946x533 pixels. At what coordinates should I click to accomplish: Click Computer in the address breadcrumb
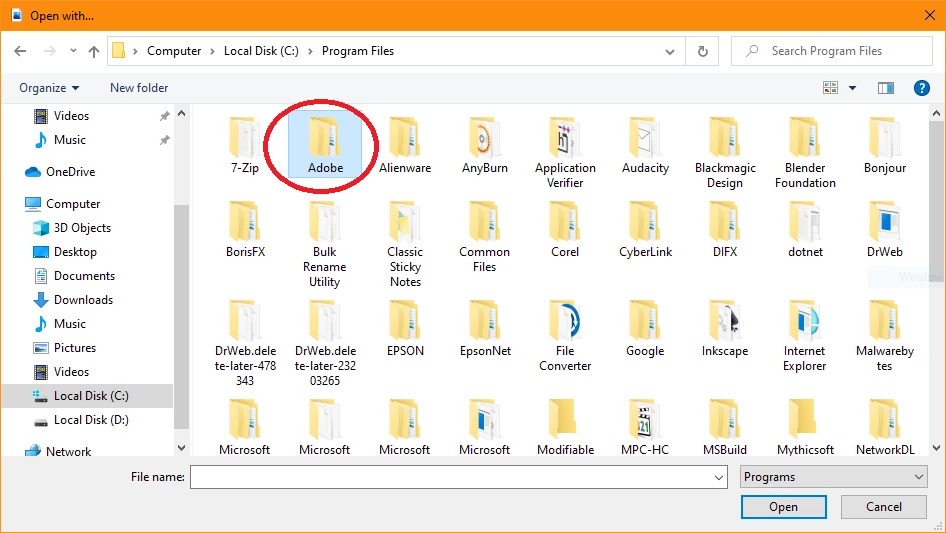(x=174, y=51)
